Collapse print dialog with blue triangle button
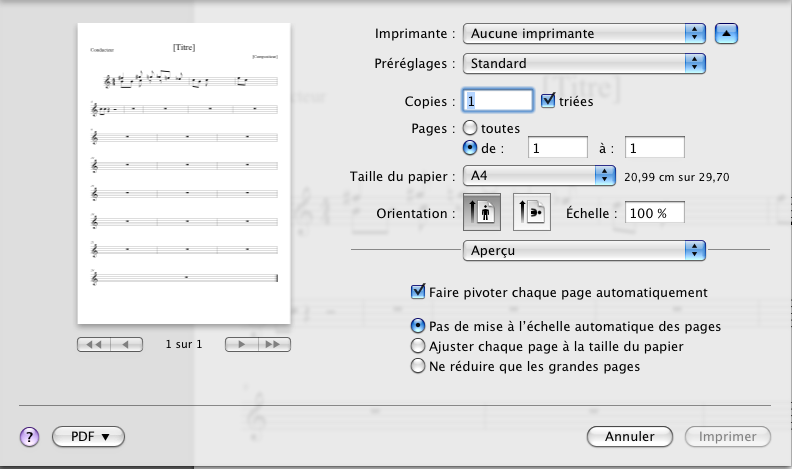Image resolution: width=792 pixels, height=469 pixels. click(727, 34)
